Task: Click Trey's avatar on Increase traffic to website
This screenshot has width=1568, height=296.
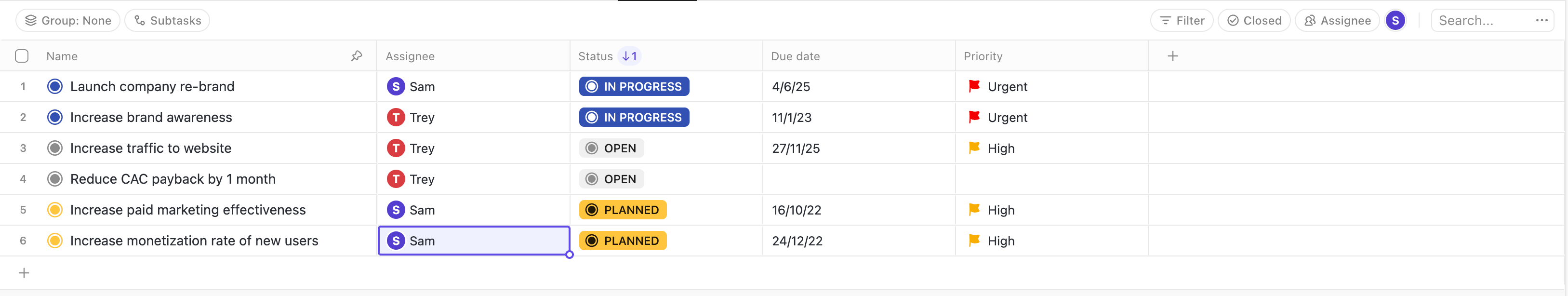Action: coord(396,148)
